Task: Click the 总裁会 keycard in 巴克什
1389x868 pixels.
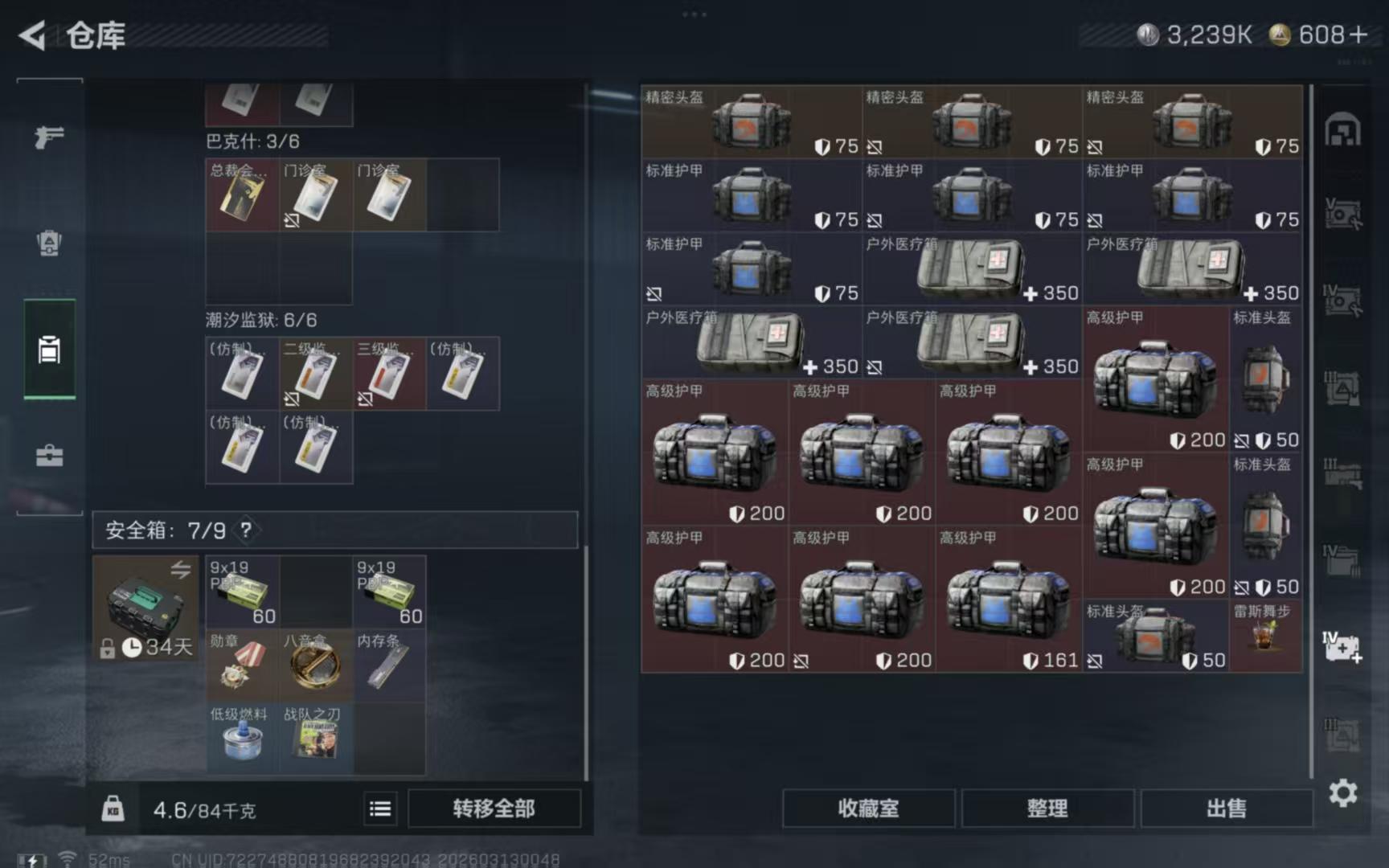Action: tap(243, 195)
